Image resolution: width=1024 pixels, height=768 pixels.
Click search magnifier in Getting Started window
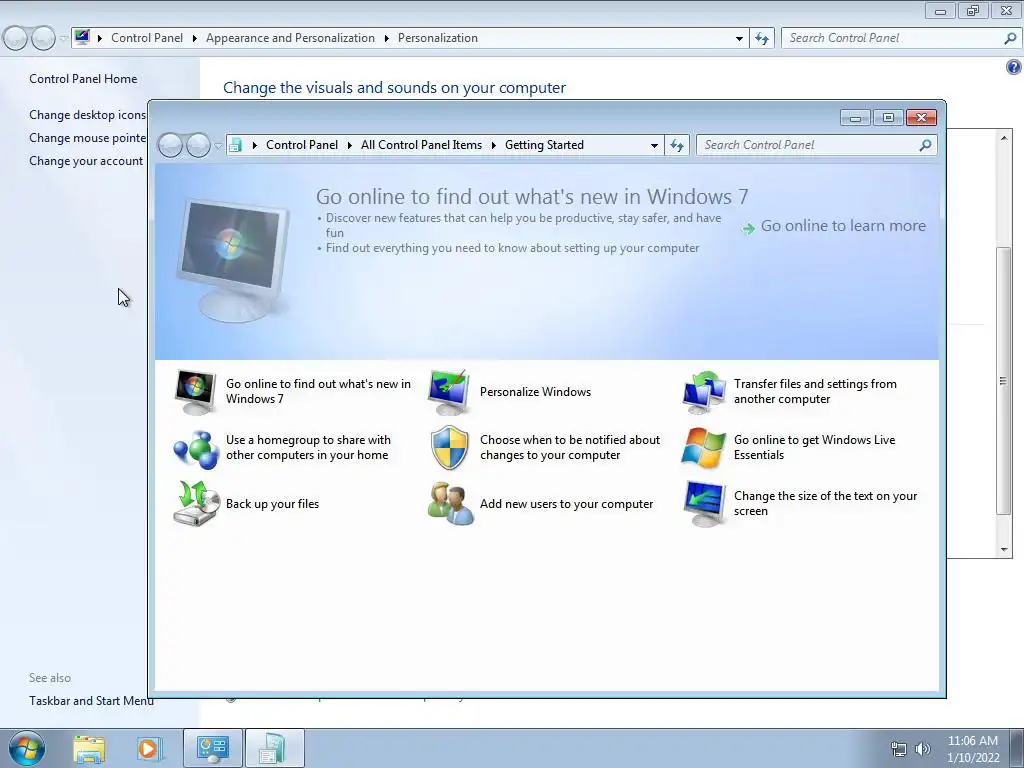925,145
